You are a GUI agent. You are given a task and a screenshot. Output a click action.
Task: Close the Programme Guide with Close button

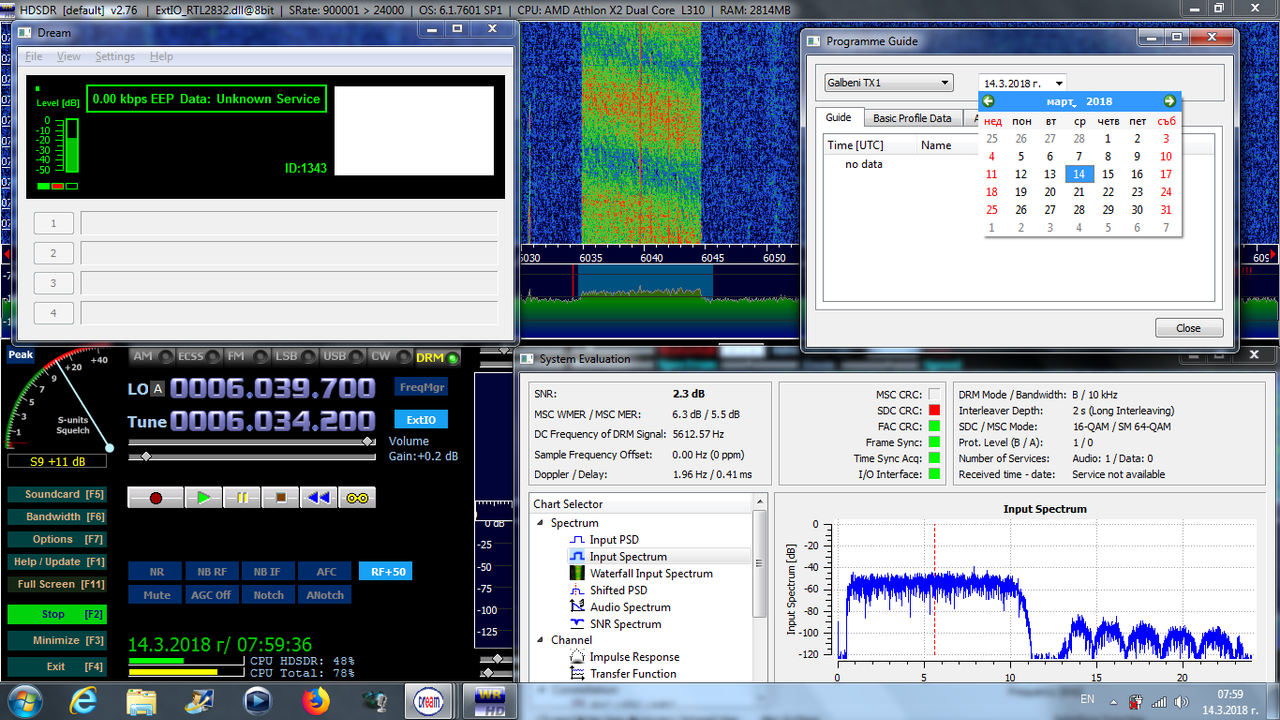[x=1189, y=328]
